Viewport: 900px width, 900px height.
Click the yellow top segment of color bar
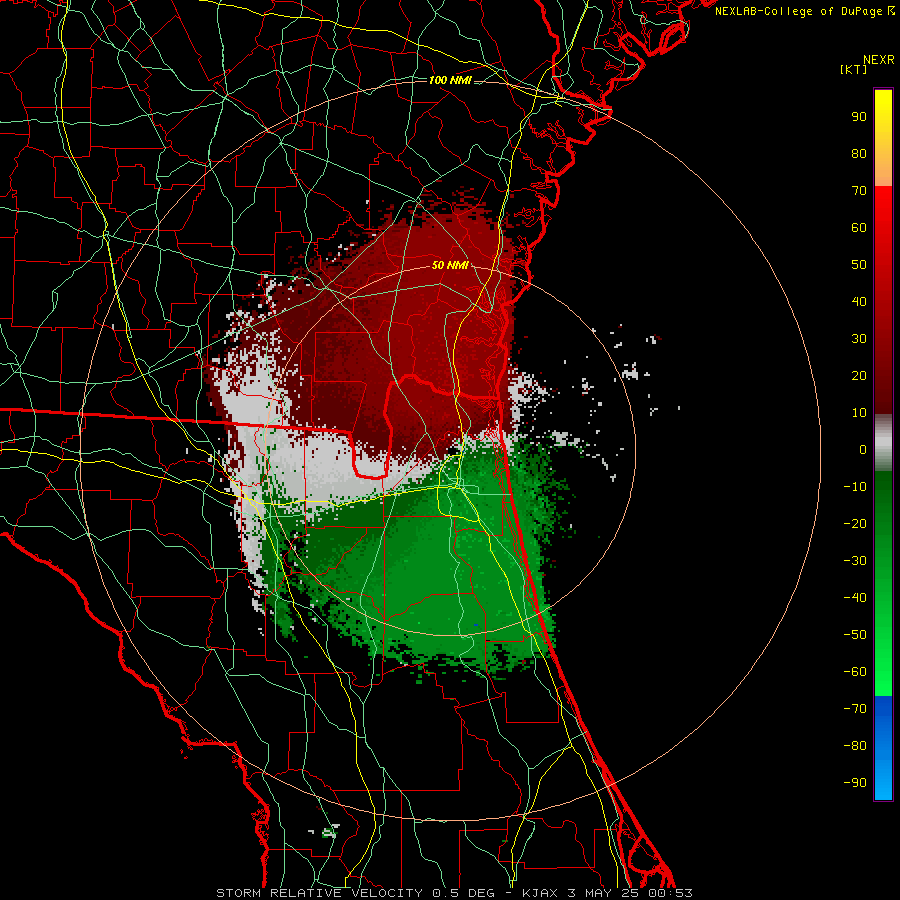883,138
